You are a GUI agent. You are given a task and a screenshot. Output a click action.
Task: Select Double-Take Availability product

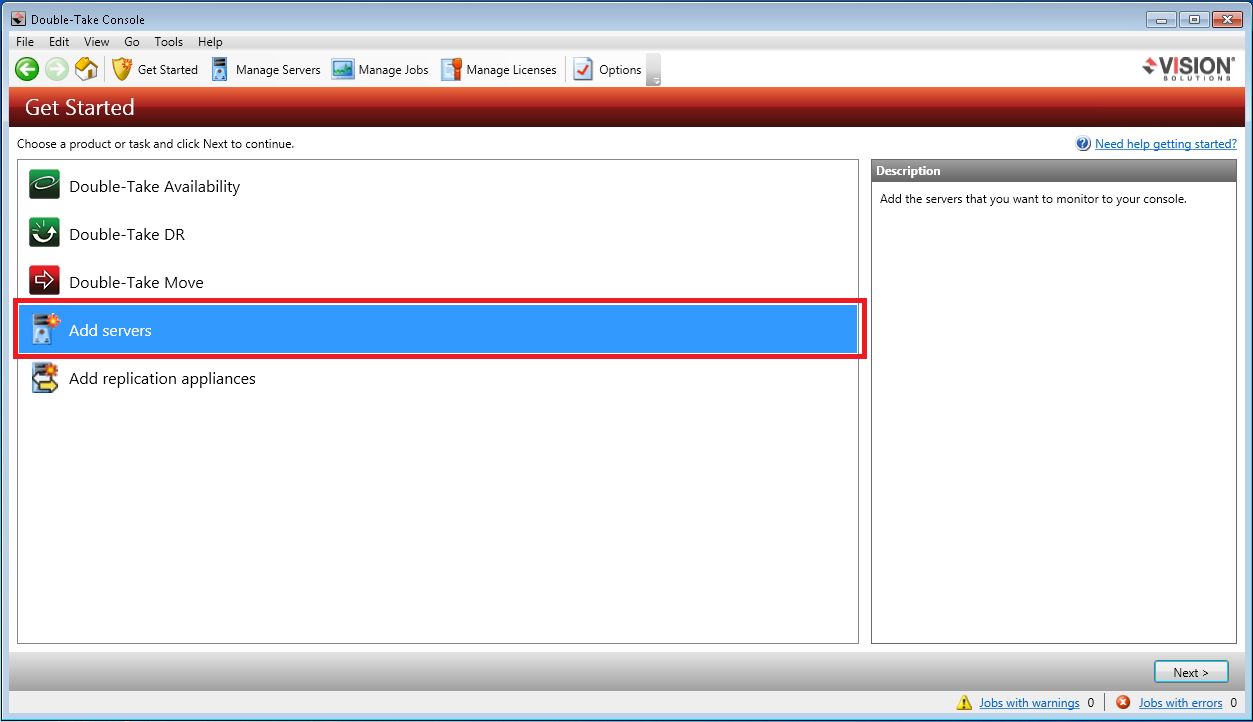tap(154, 187)
